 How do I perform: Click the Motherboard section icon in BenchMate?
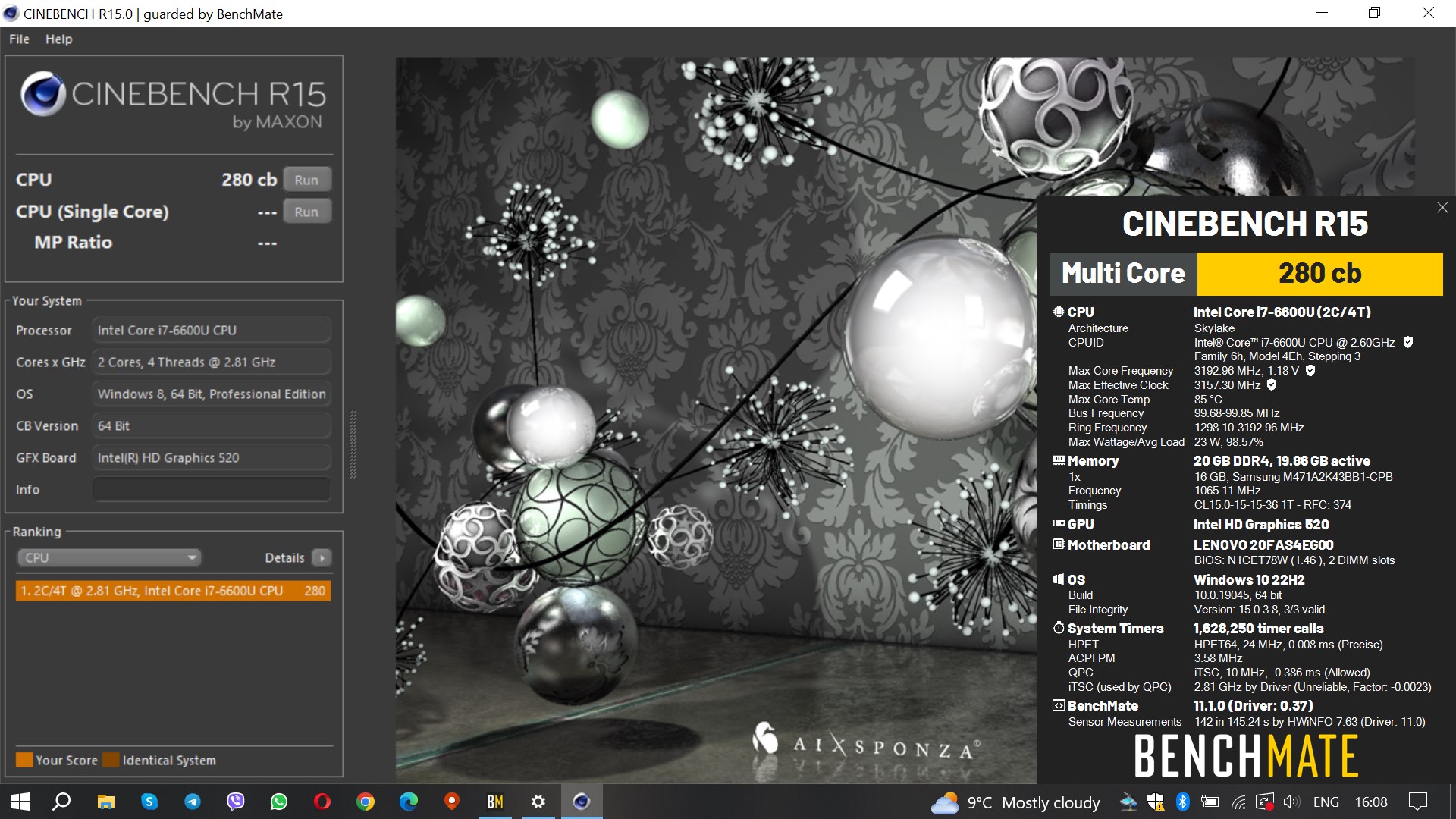(x=1059, y=544)
